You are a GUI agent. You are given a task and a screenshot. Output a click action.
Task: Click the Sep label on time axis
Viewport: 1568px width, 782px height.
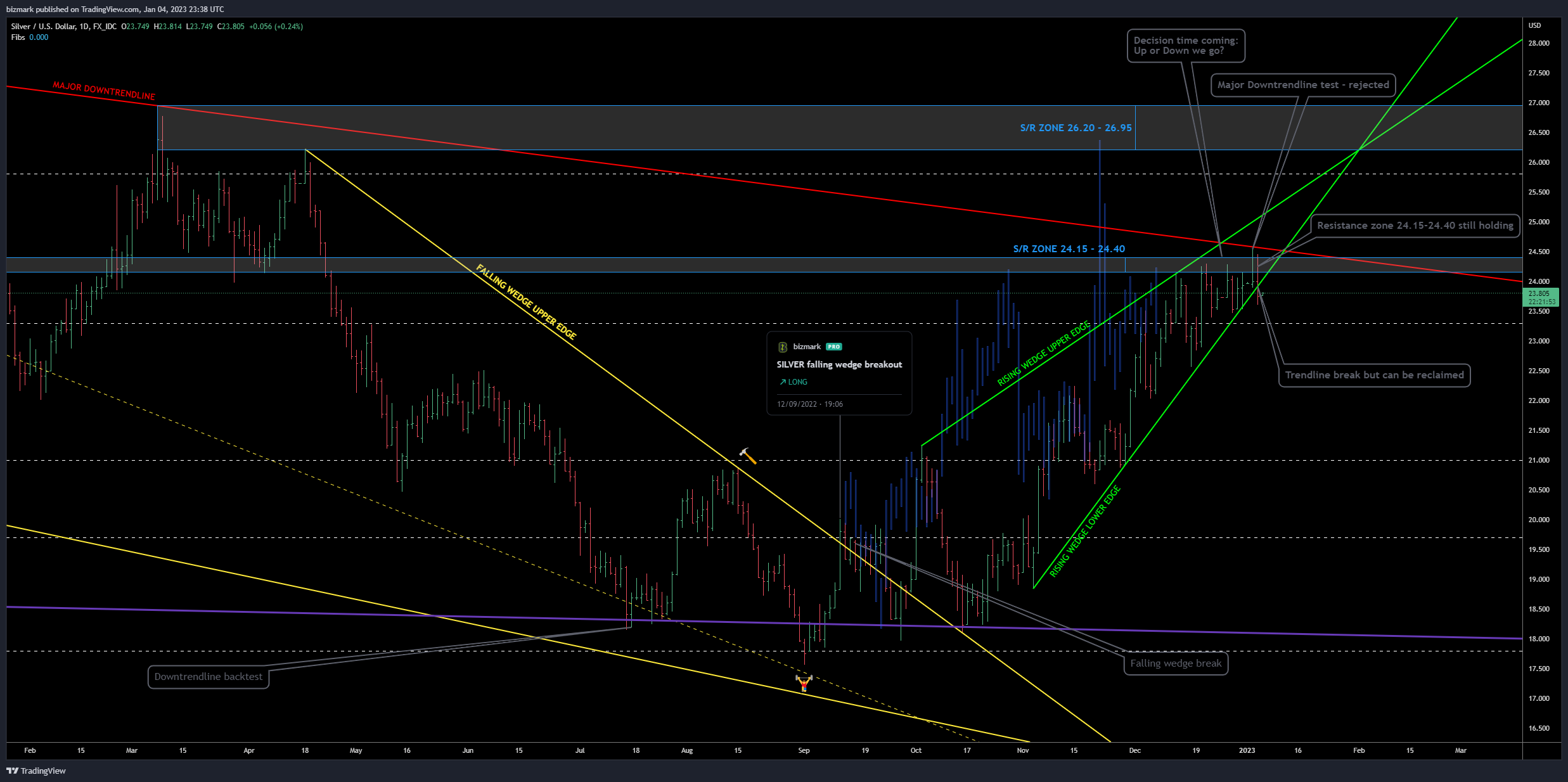point(804,750)
